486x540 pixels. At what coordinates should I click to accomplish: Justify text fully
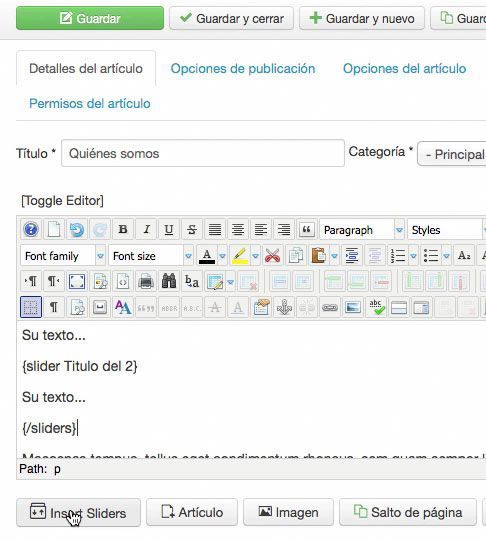[215, 229]
